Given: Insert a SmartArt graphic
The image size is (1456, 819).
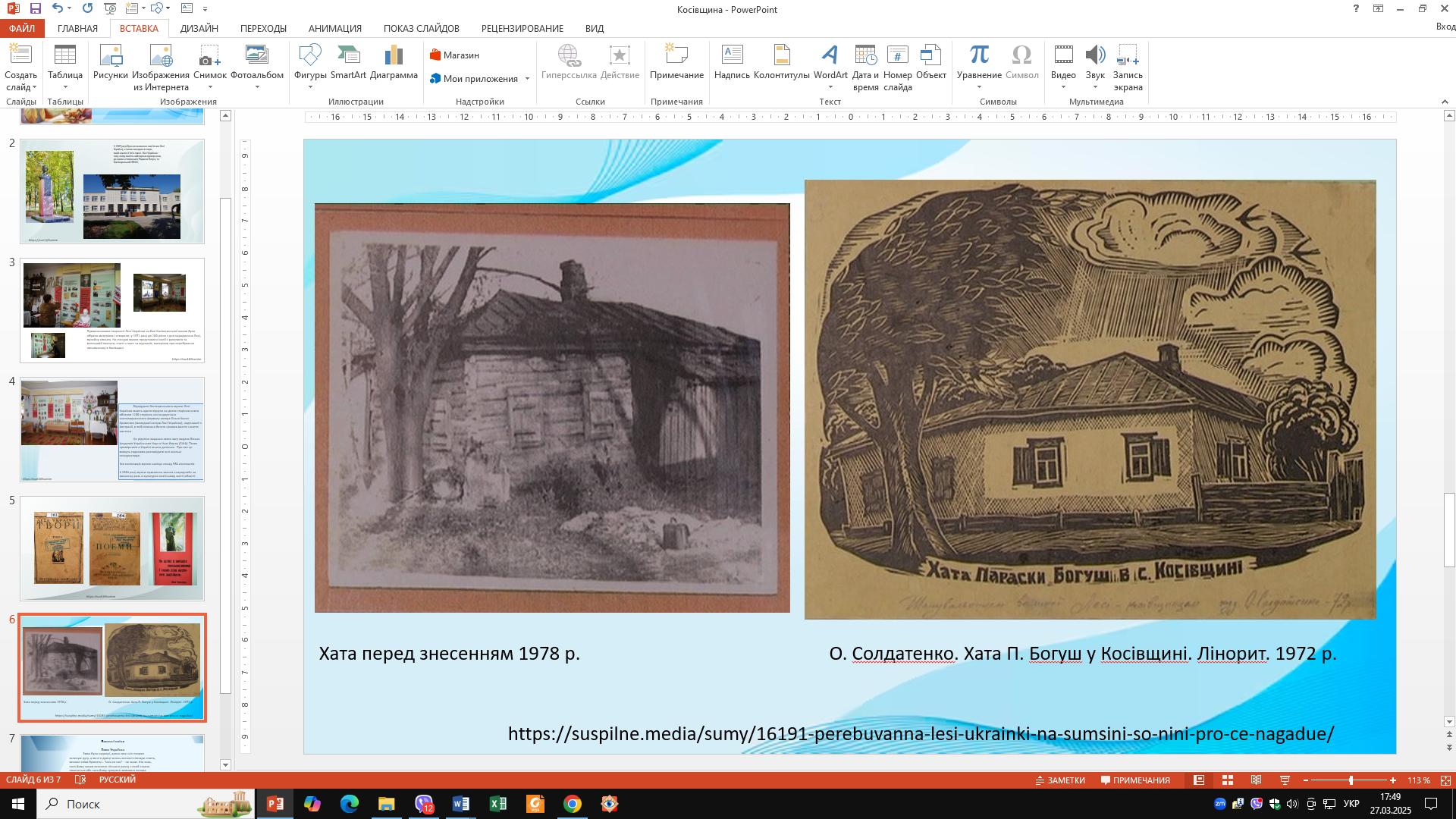Looking at the screenshot, I should pos(348,62).
